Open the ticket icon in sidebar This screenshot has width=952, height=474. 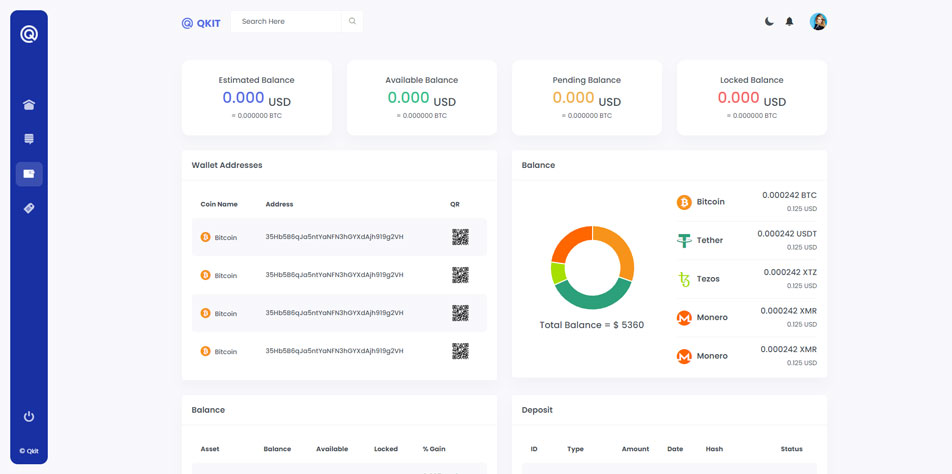(29, 208)
